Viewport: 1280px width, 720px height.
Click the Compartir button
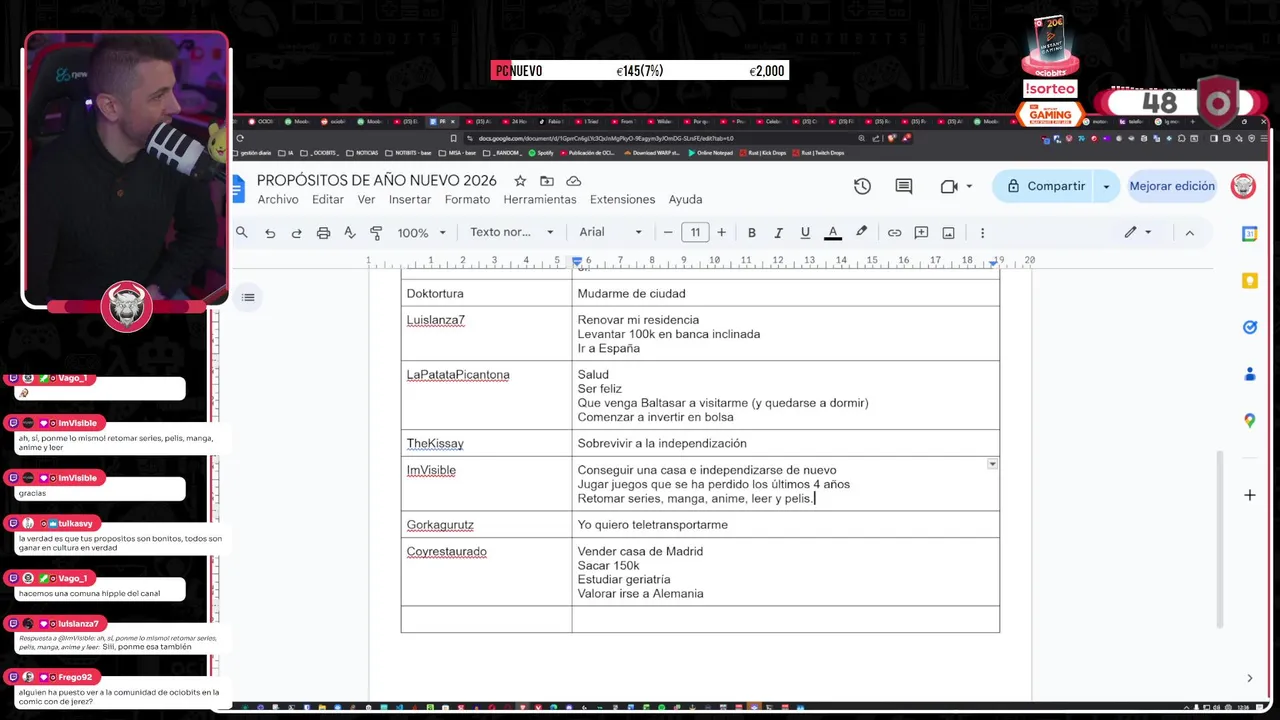pos(1045,186)
